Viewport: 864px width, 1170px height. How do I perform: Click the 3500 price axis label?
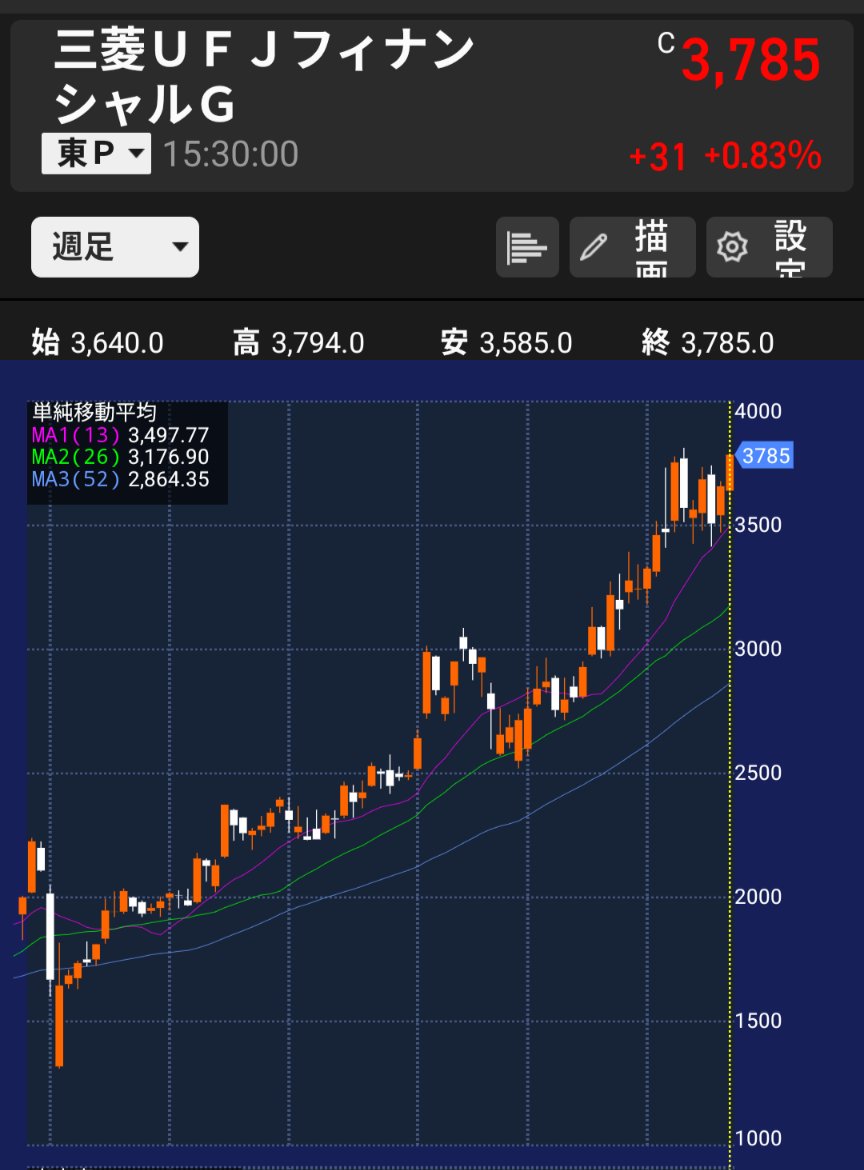pyautogui.click(x=758, y=525)
